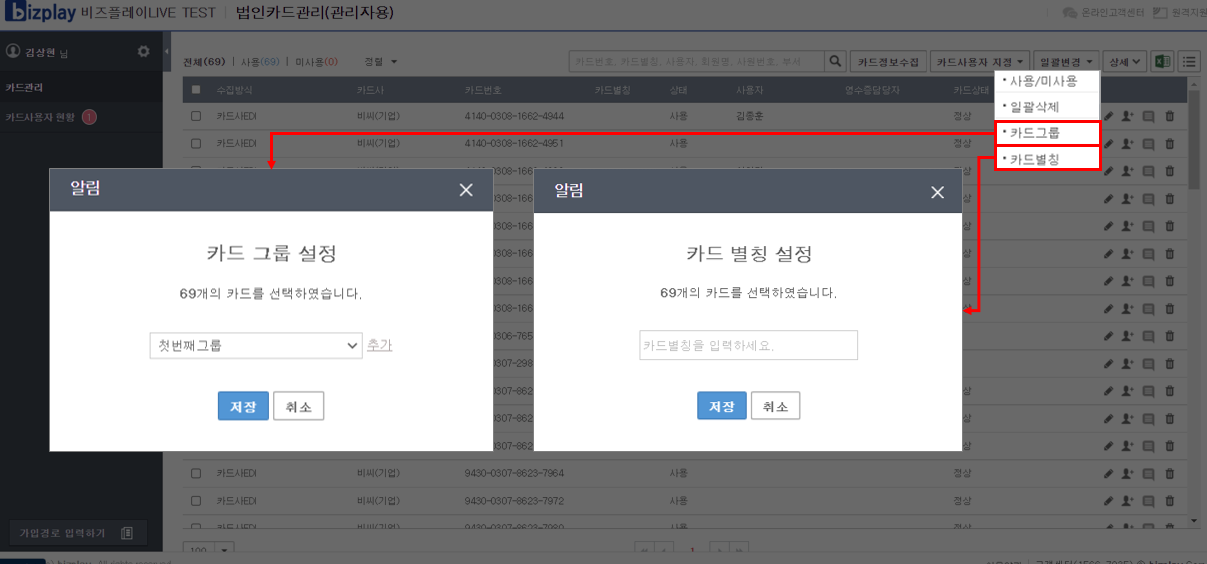Screen dimensions: 1207x564
Task: Choose 카드별칭 in the 일괄변경 menu
Action: click(1047, 158)
